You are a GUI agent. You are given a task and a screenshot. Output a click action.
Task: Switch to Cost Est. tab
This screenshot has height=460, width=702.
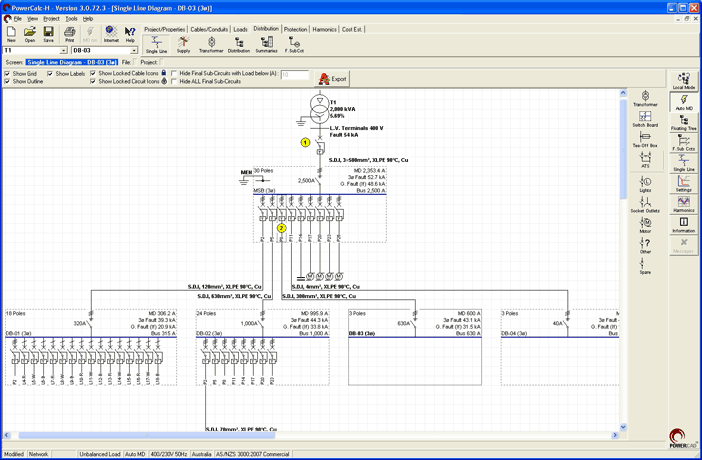352,29
